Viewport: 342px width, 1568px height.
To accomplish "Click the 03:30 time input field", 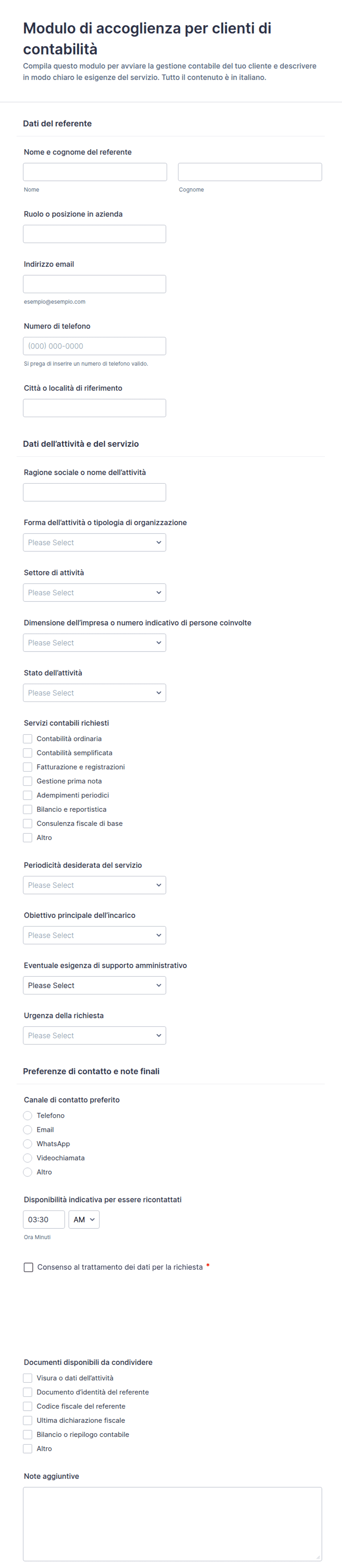I will pos(44,1220).
